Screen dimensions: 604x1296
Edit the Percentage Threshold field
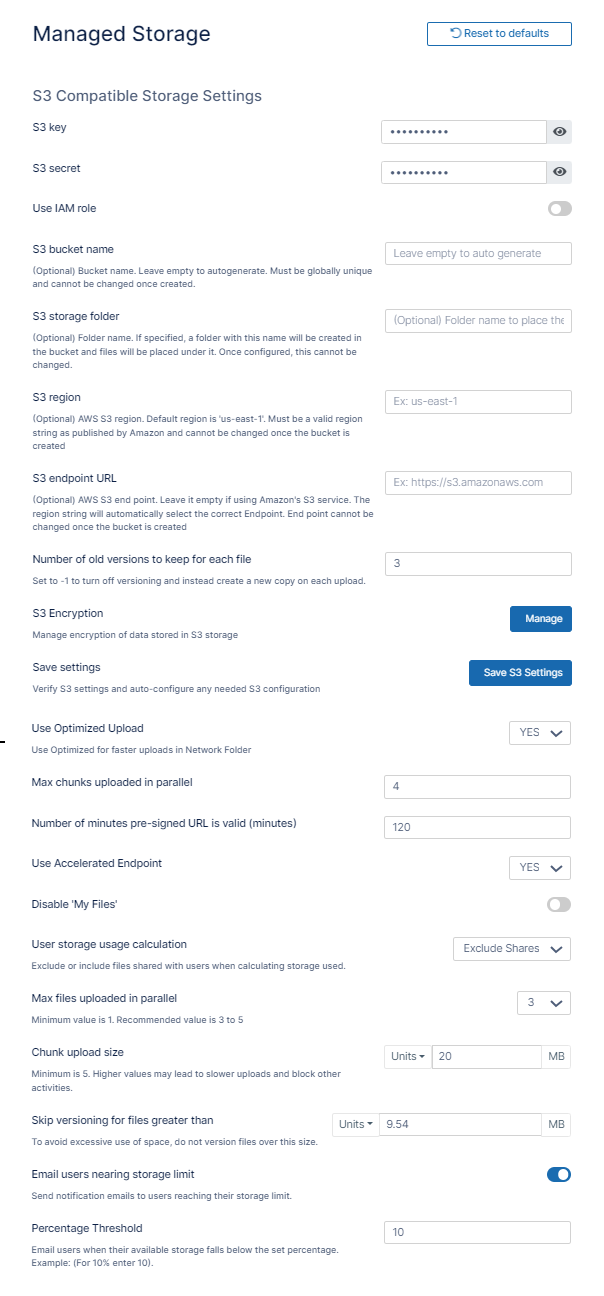tap(478, 1233)
